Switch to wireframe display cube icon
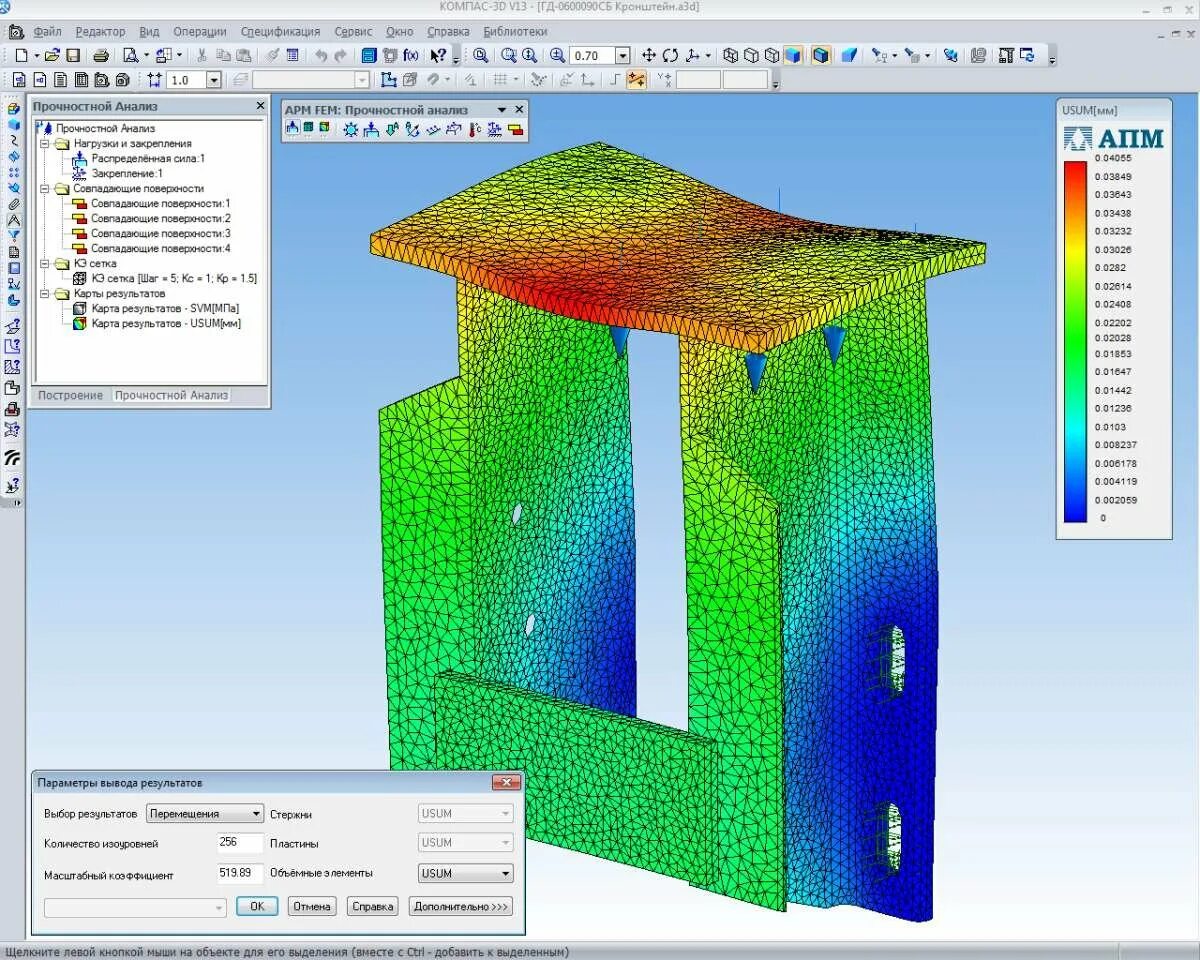Image resolution: width=1200 pixels, height=960 pixels. [730, 56]
